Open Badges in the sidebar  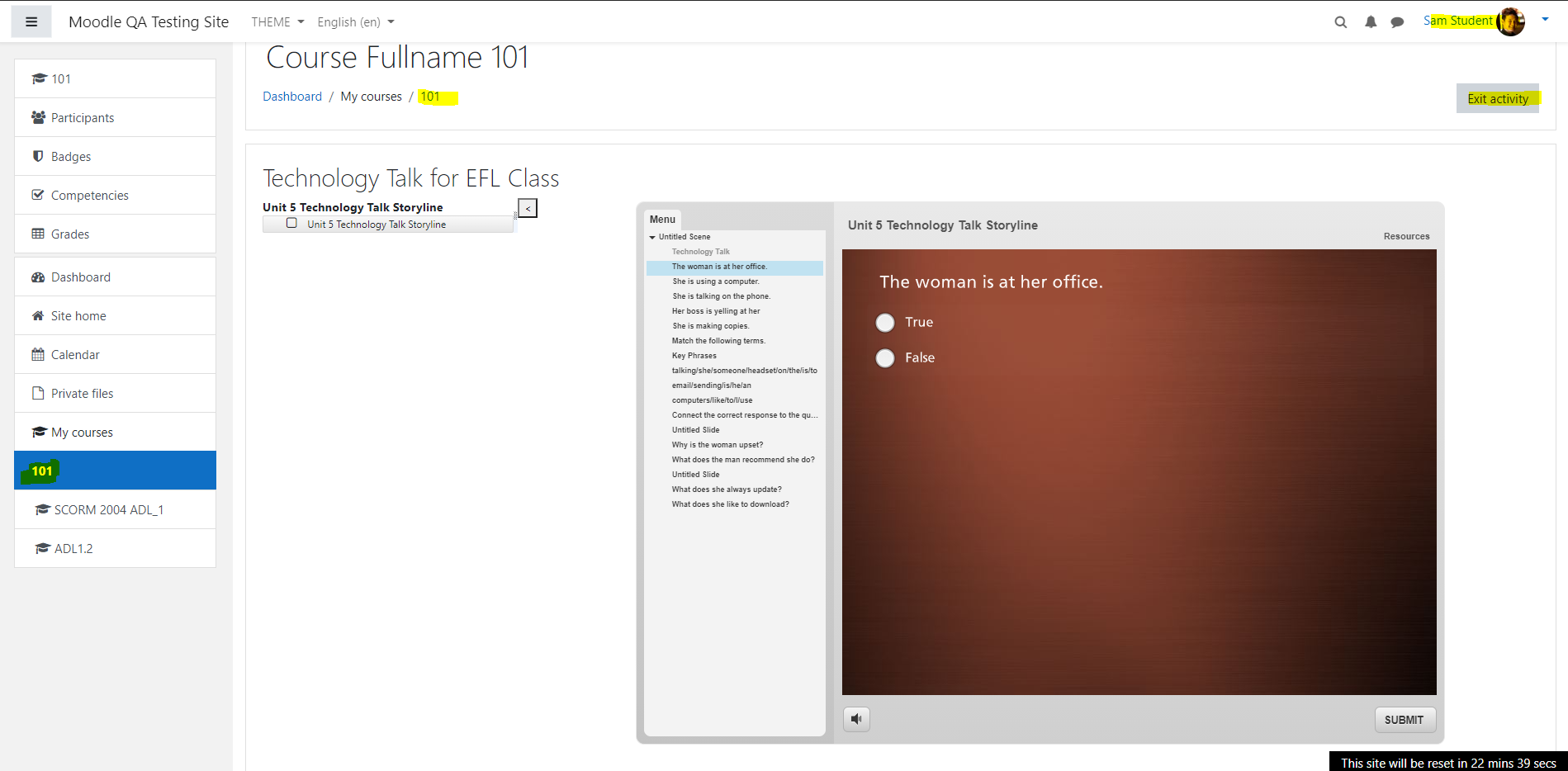pyautogui.click(x=116, y=156)
